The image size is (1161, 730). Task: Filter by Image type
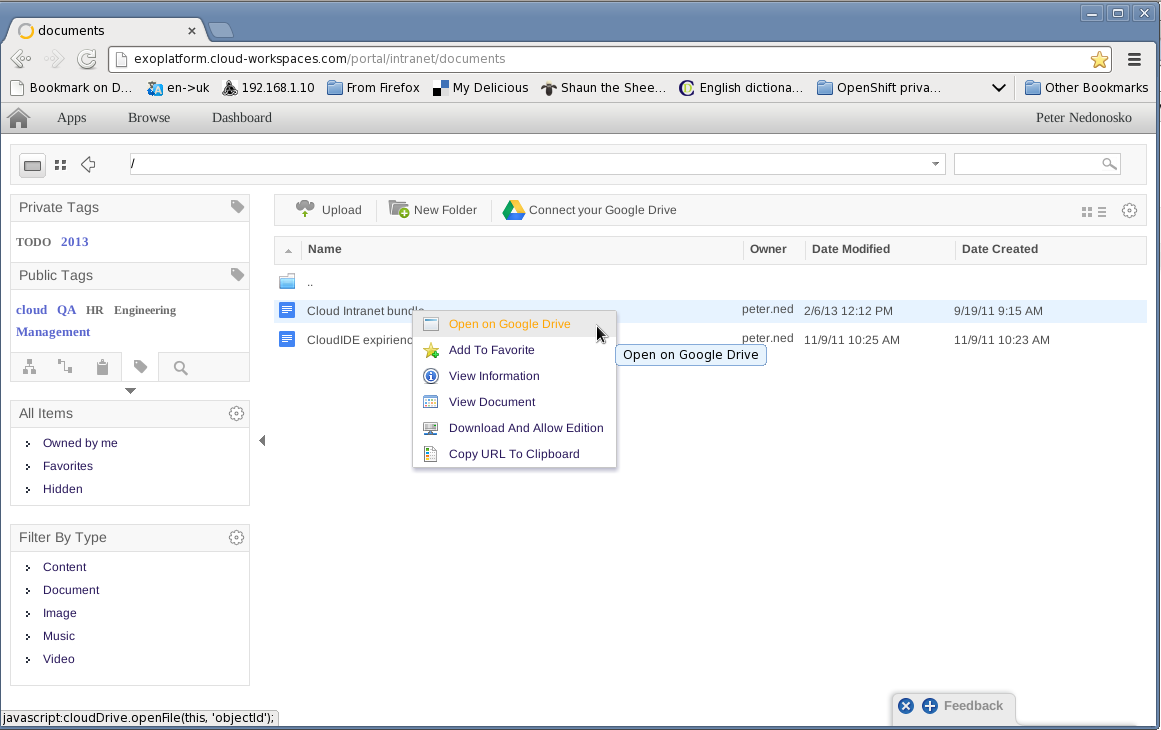pyautogui.click(x=59, y=613)
